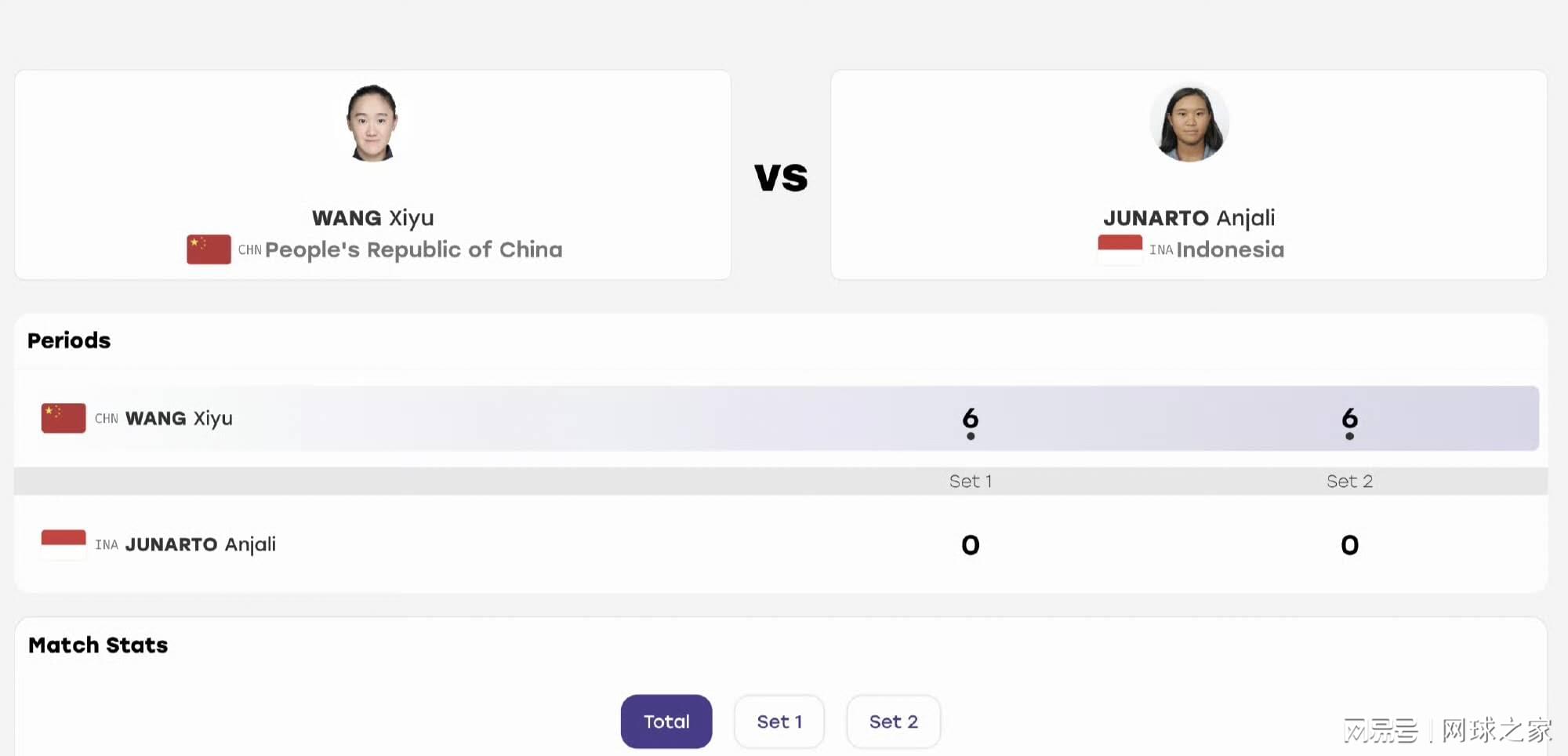Click JUNARTO Anjali's Set 1 score of 0
This screenshot has width=1568, height=756.
pos(971,544)
